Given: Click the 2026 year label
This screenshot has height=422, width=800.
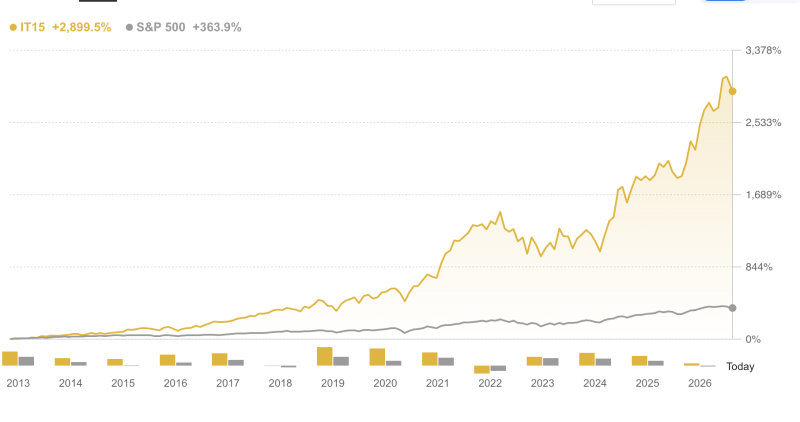Looking at the screenshot, I should tap(699, 383).
